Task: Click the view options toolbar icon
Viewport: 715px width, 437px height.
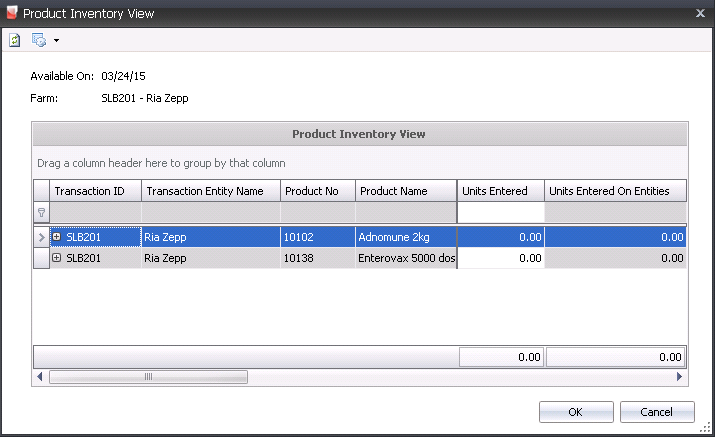Action: pos(39,40)
